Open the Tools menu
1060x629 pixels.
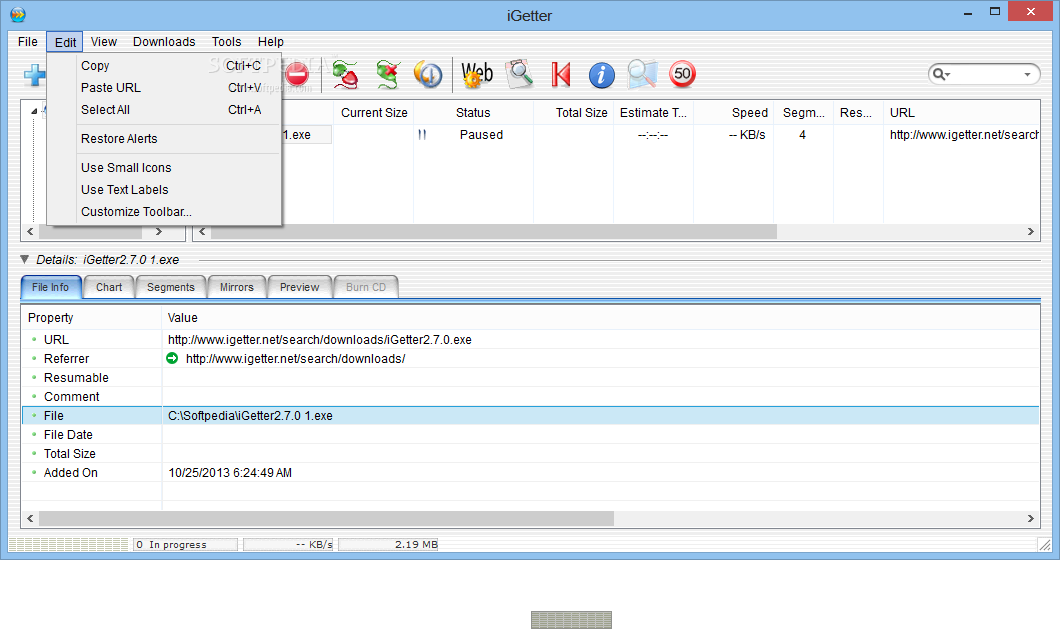(x=226, y=42)
